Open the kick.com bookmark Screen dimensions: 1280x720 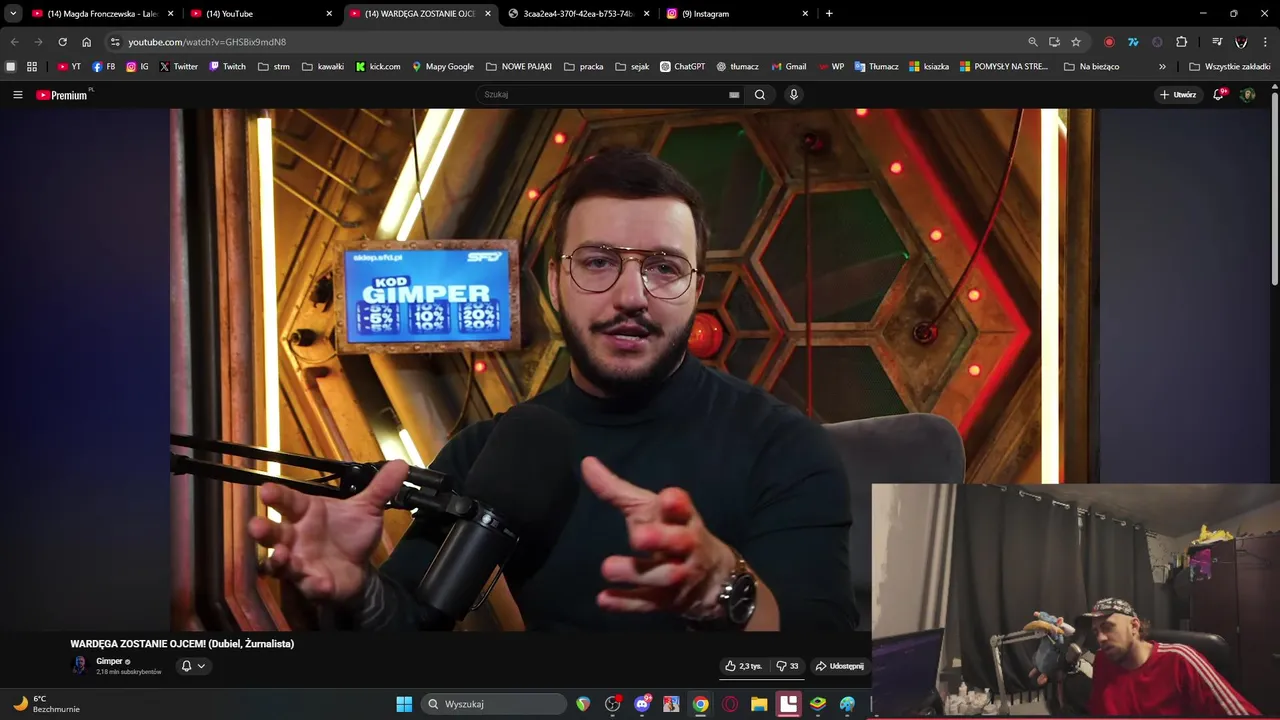[x=378, y=67]
